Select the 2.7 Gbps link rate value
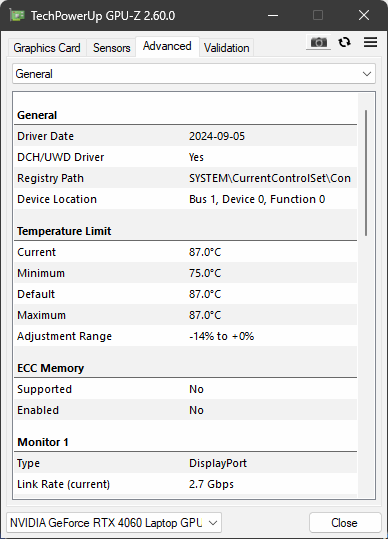Viewport: 388px width, 539px height. (x=211, y=484)
